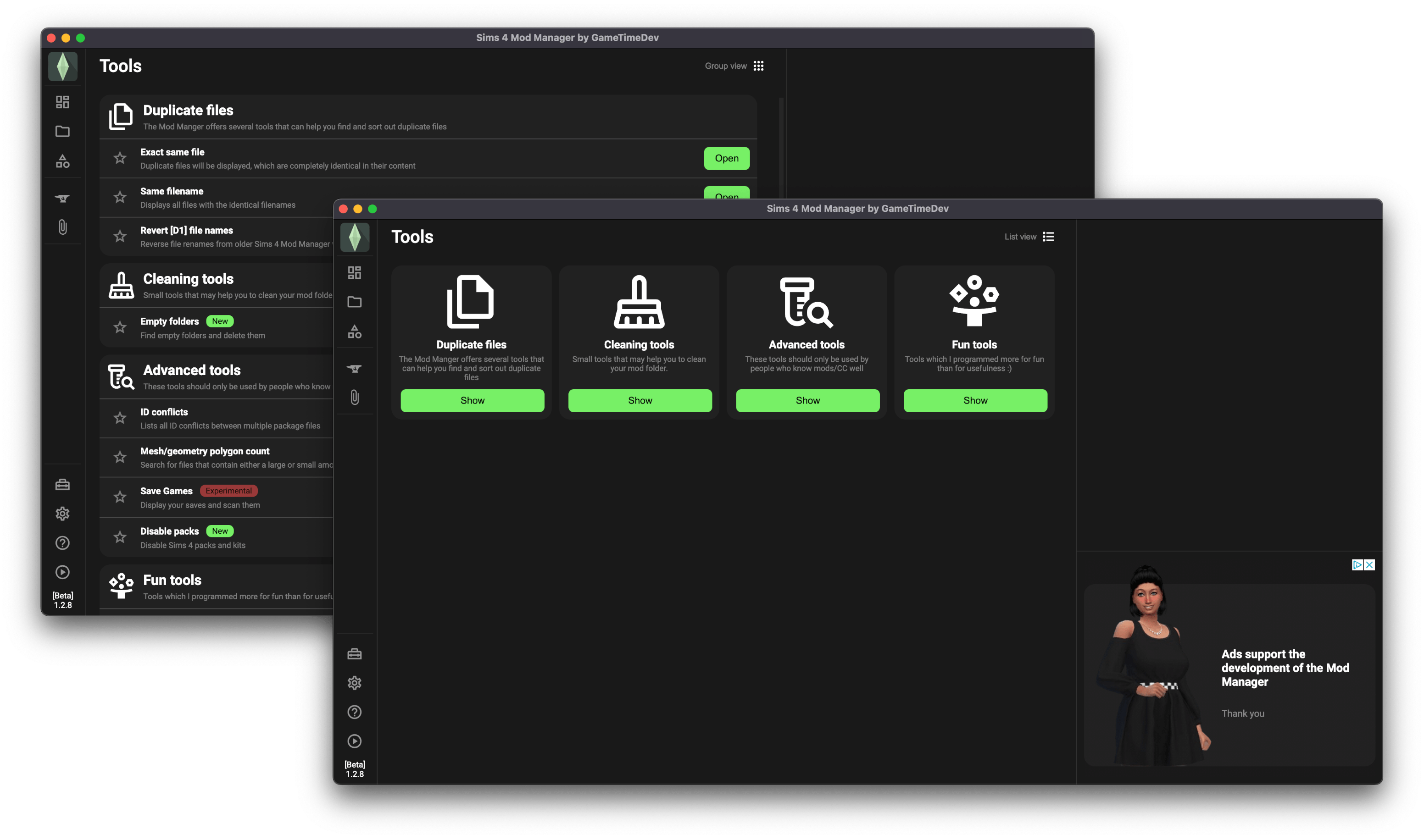Open the settings gear in front window sidebar
Image resolution: width=1424 pixels, height=840 pixels.
pos(355,683)
